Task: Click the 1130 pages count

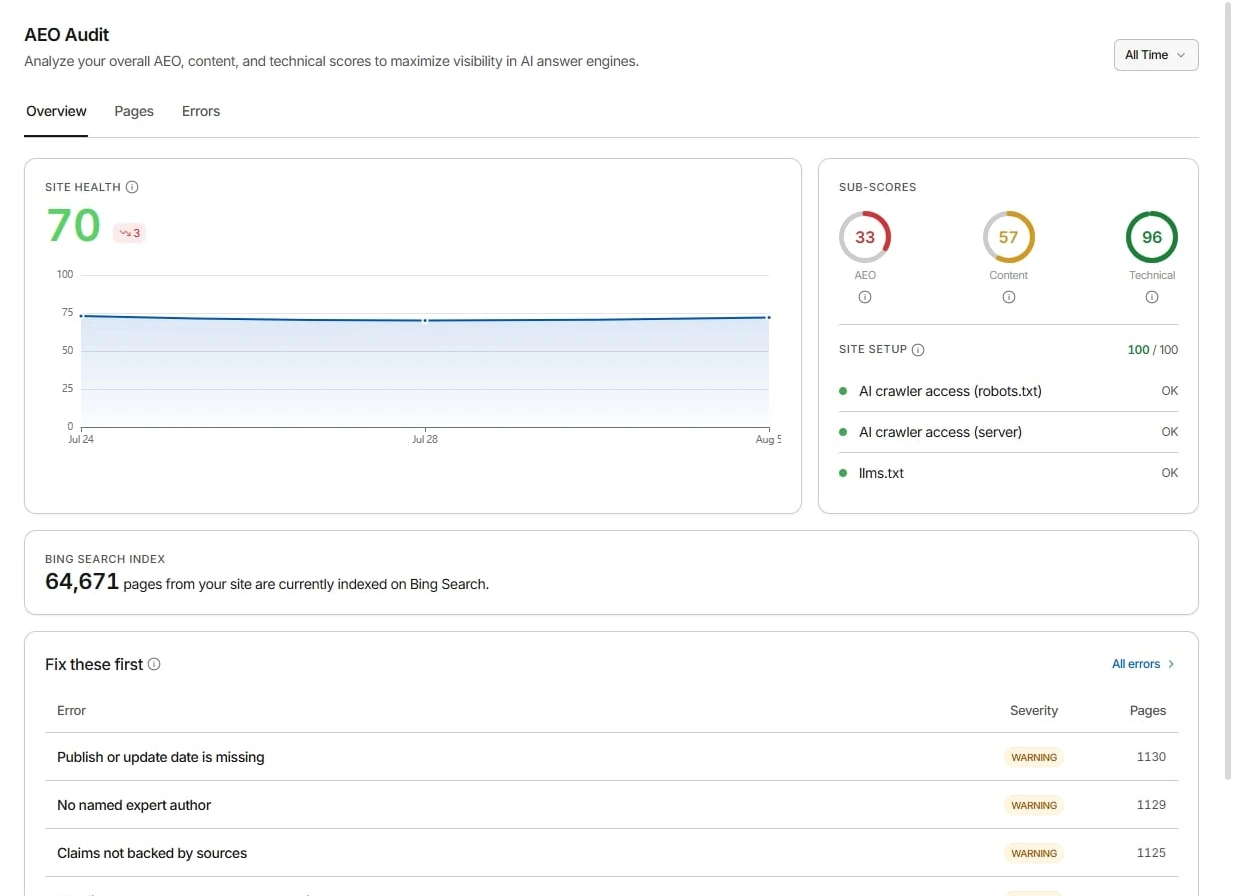Action: pyautogui.click(x=1151, y=757)
